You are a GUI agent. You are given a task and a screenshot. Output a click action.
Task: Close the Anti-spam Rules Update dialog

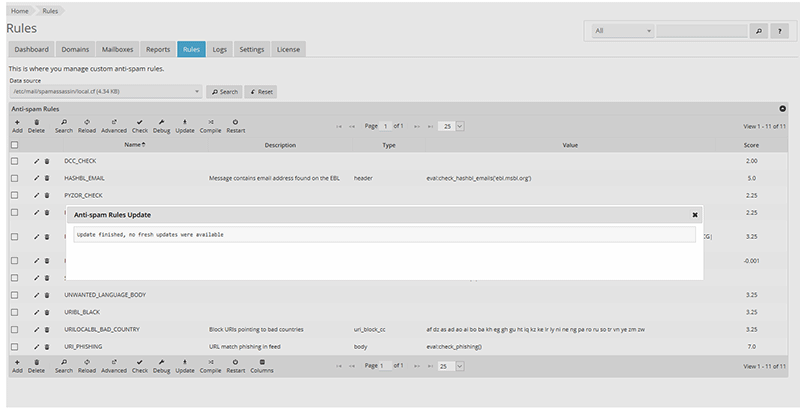pyautogui.click(x=695, y=215)
